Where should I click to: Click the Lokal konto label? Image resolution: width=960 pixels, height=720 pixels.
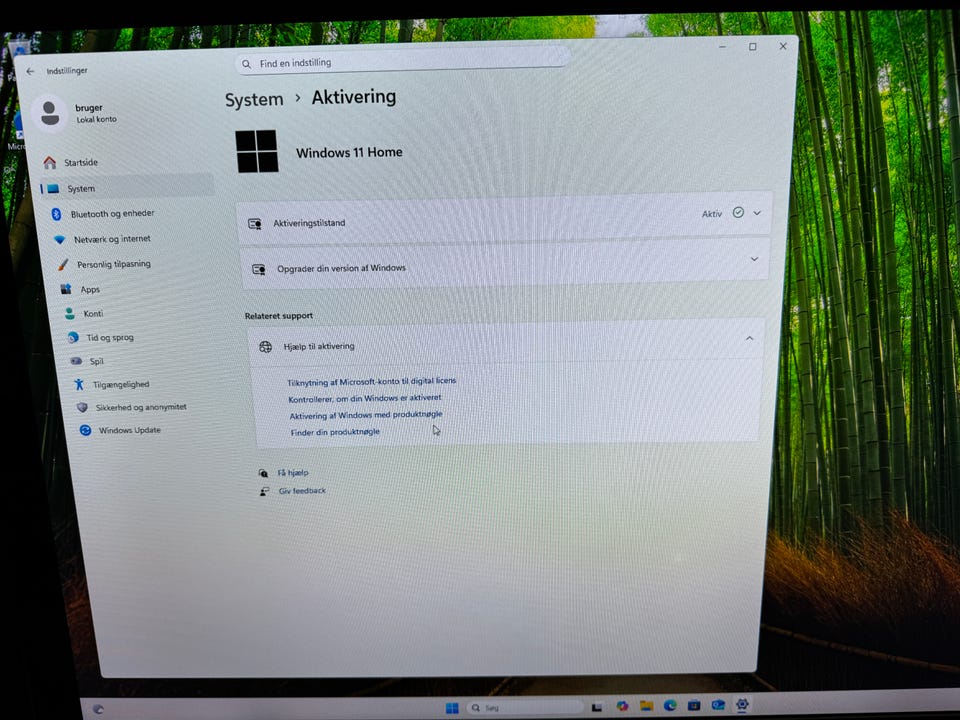click(96, 119)
